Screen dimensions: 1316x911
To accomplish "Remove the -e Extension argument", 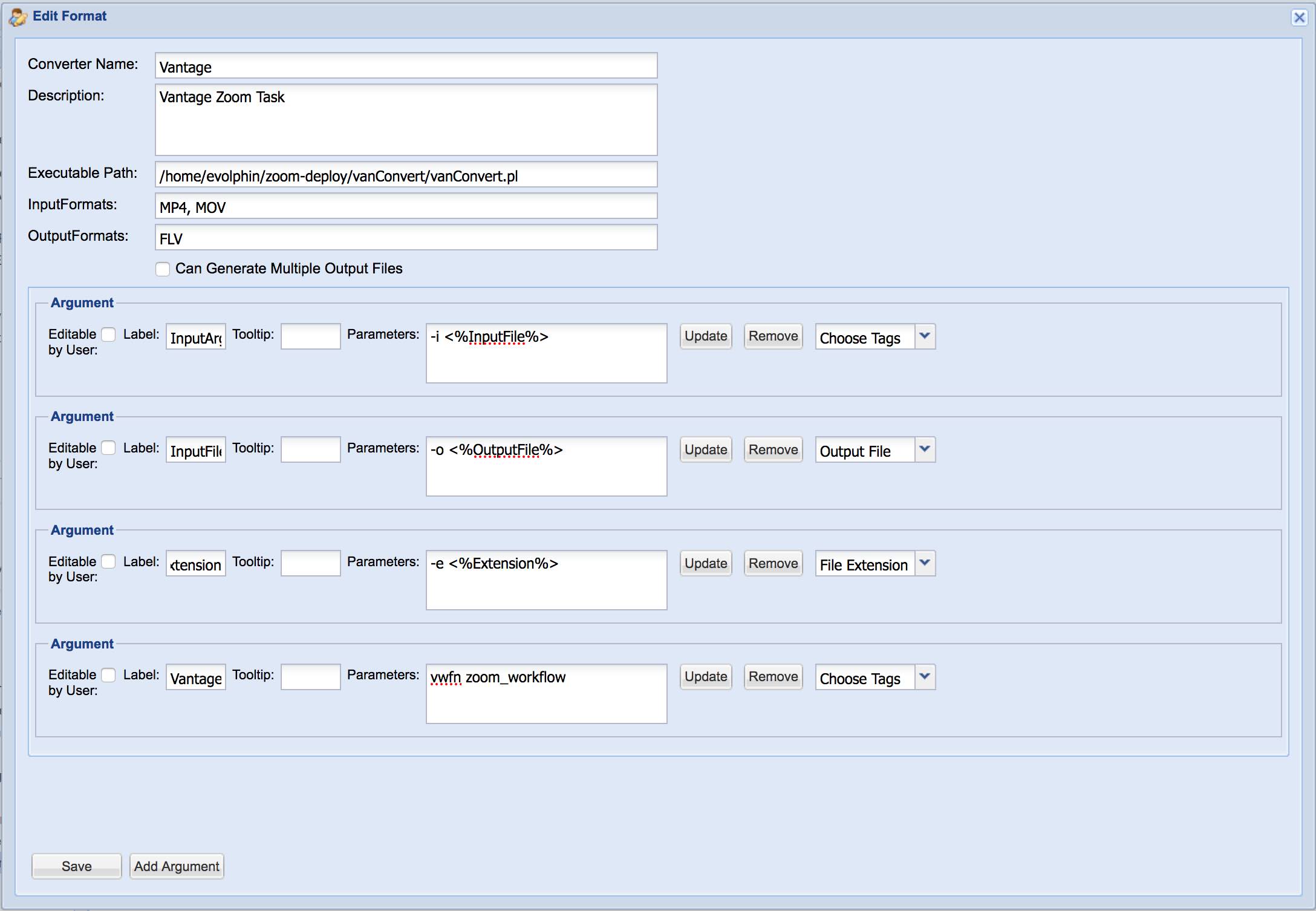I will coord(774,564).
